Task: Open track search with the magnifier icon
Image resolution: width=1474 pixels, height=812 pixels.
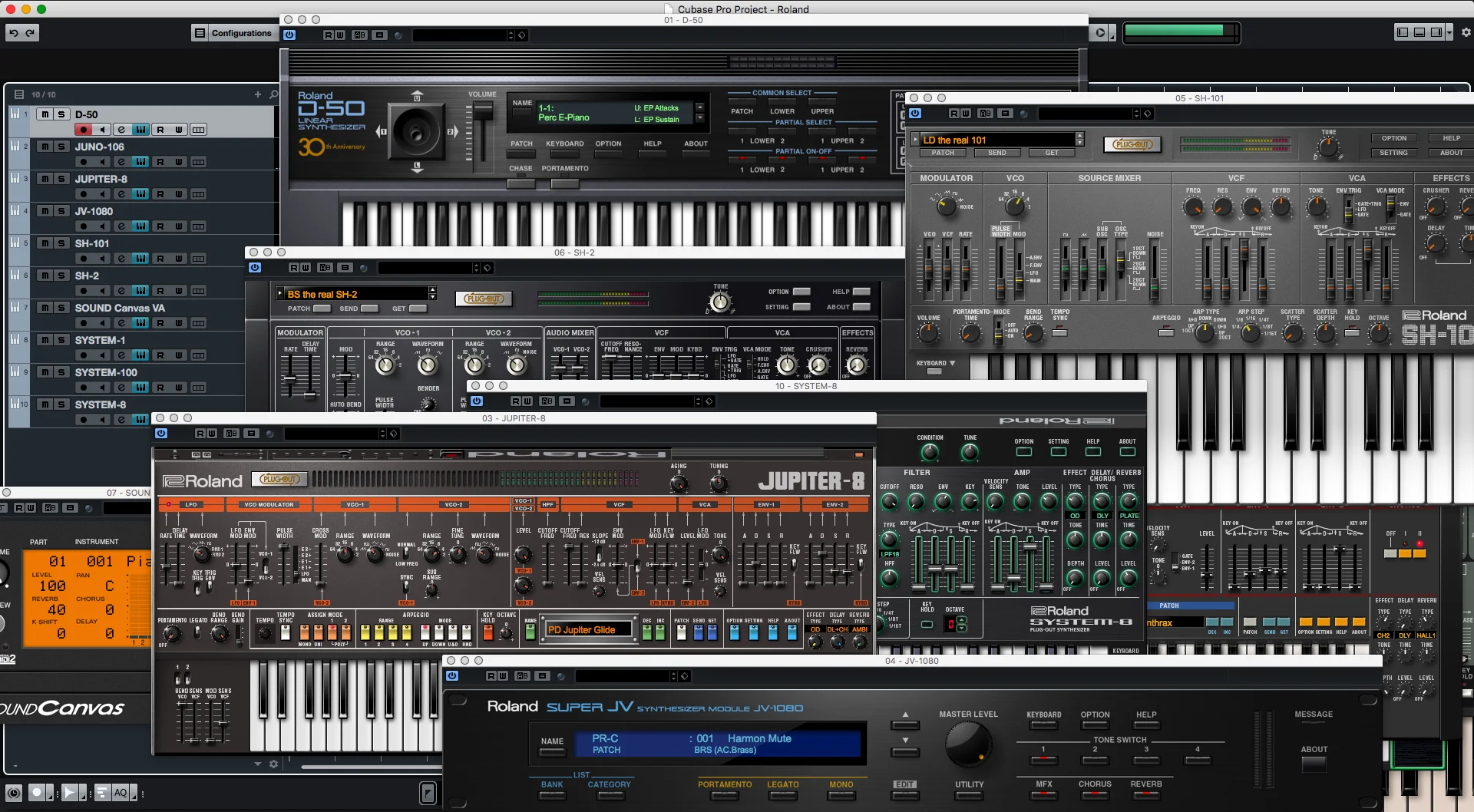Action: (273, 94)
